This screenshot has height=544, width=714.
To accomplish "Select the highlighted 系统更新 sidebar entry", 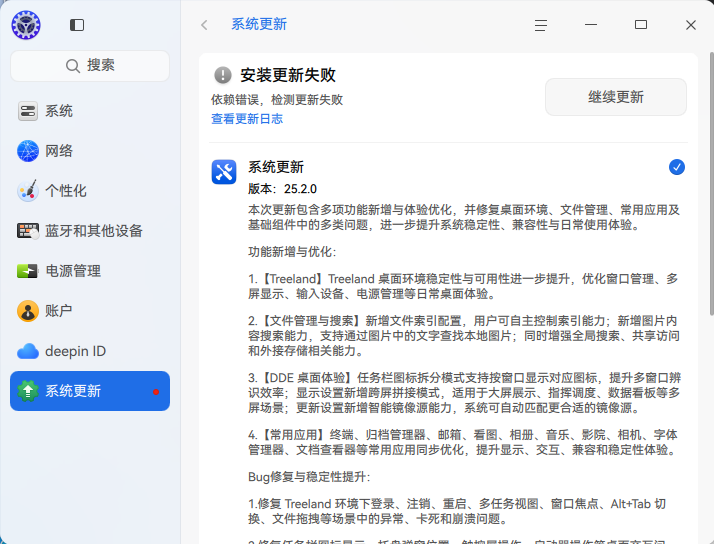I will [x=90, y=391].
